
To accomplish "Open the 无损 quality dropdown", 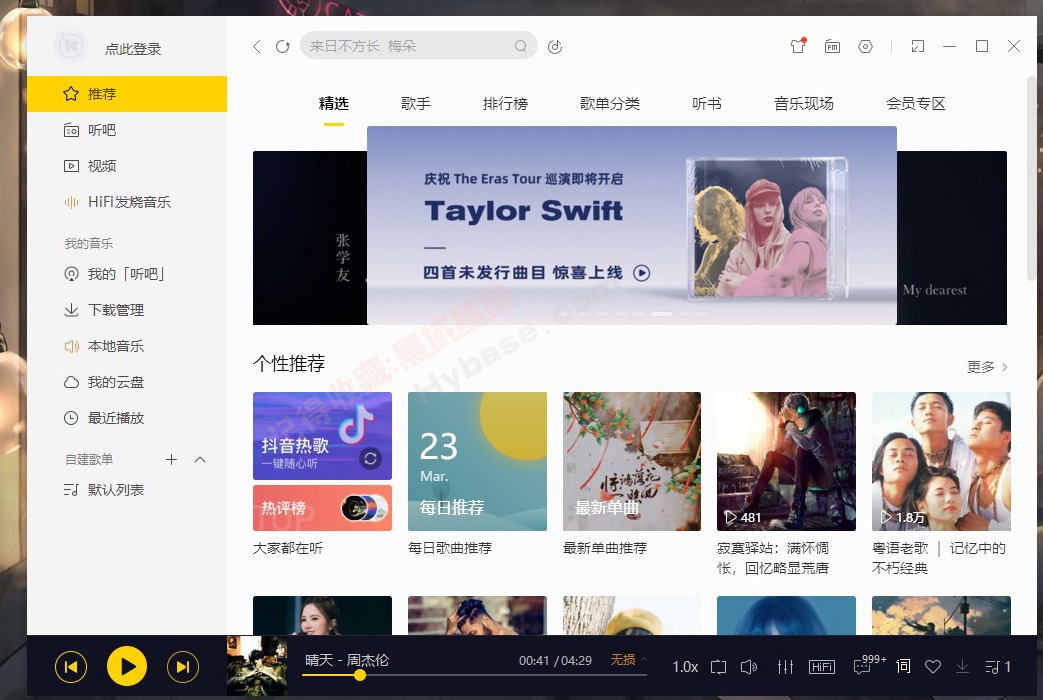I will click(x=629, y=659).
